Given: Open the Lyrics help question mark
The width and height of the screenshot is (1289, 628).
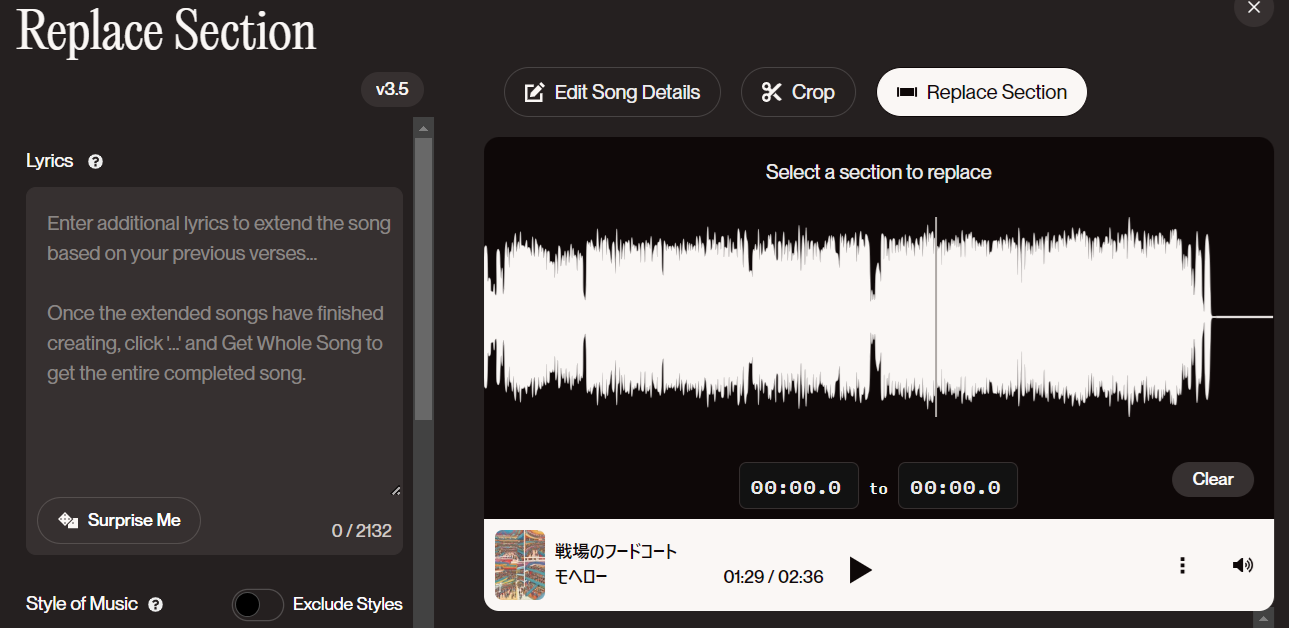Looking at the screenshot, I should 95,161.
